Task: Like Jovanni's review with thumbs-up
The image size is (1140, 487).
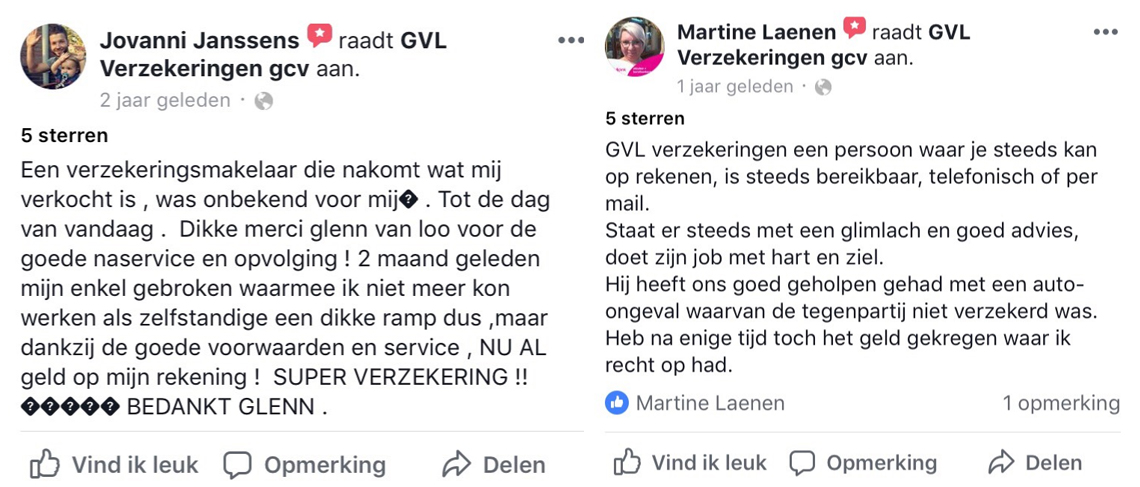Action: 114,465
